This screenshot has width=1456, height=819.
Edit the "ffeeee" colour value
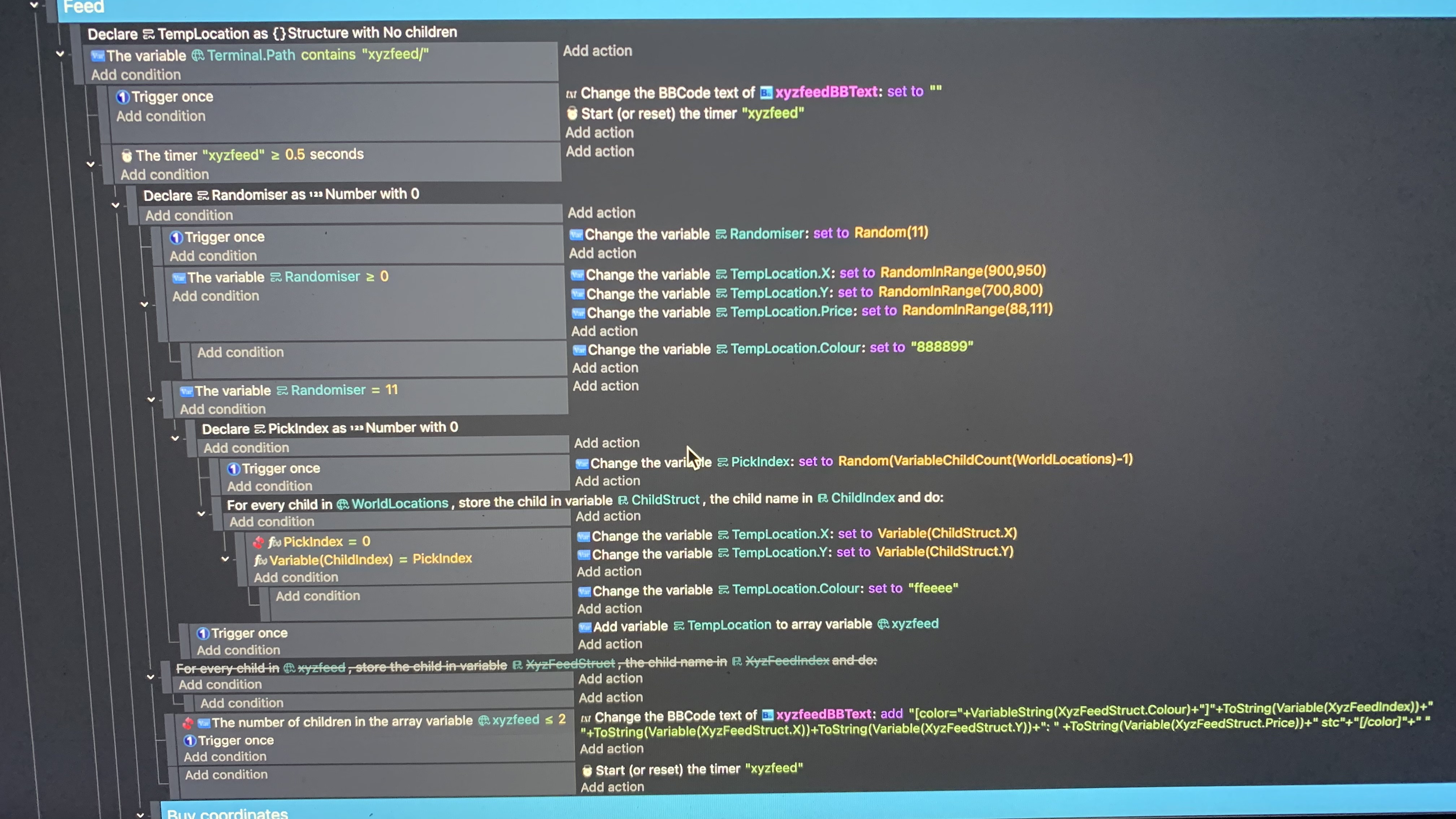pyautogui.click(x=933, y=588)
